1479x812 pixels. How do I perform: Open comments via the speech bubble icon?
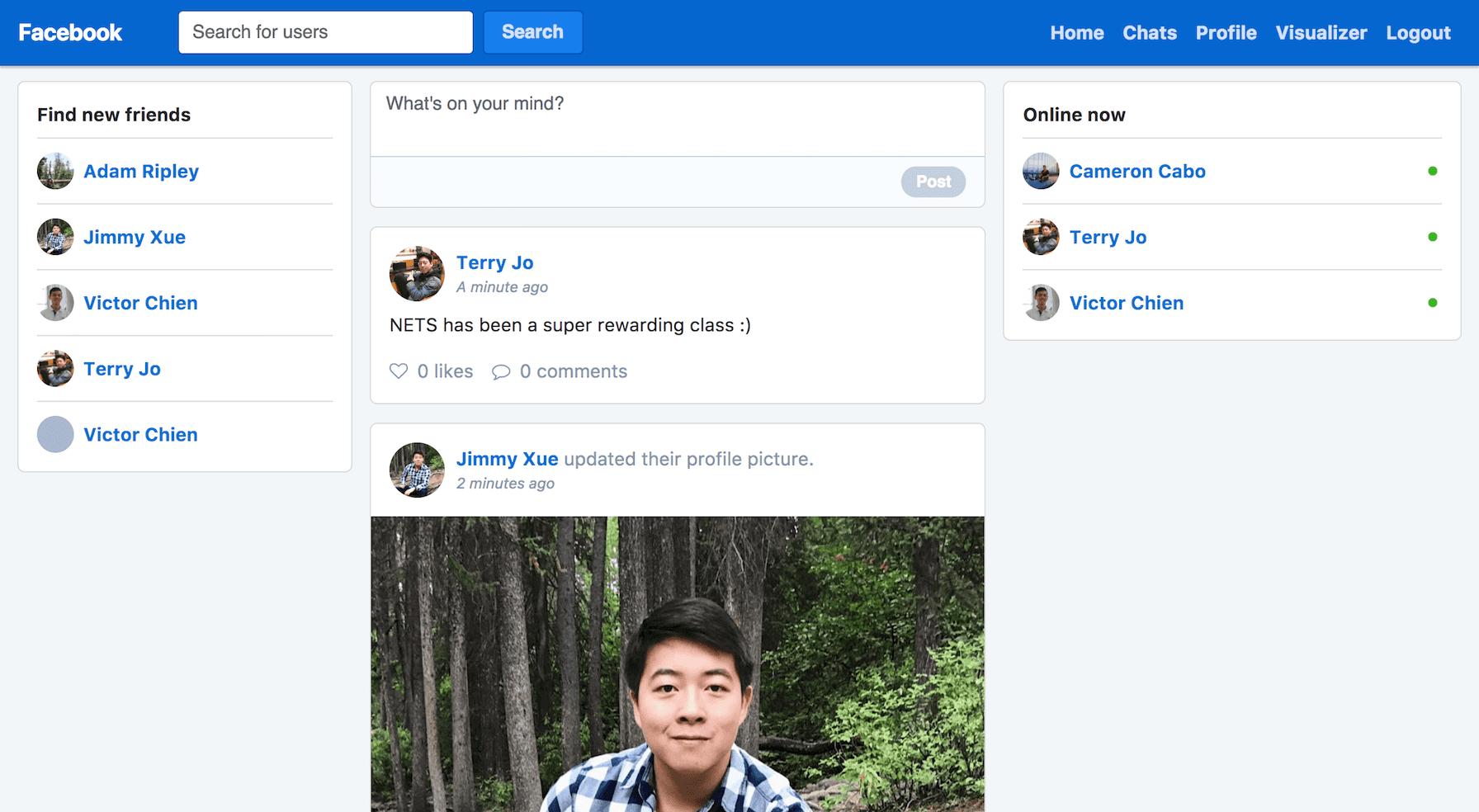tap(502, 371)
